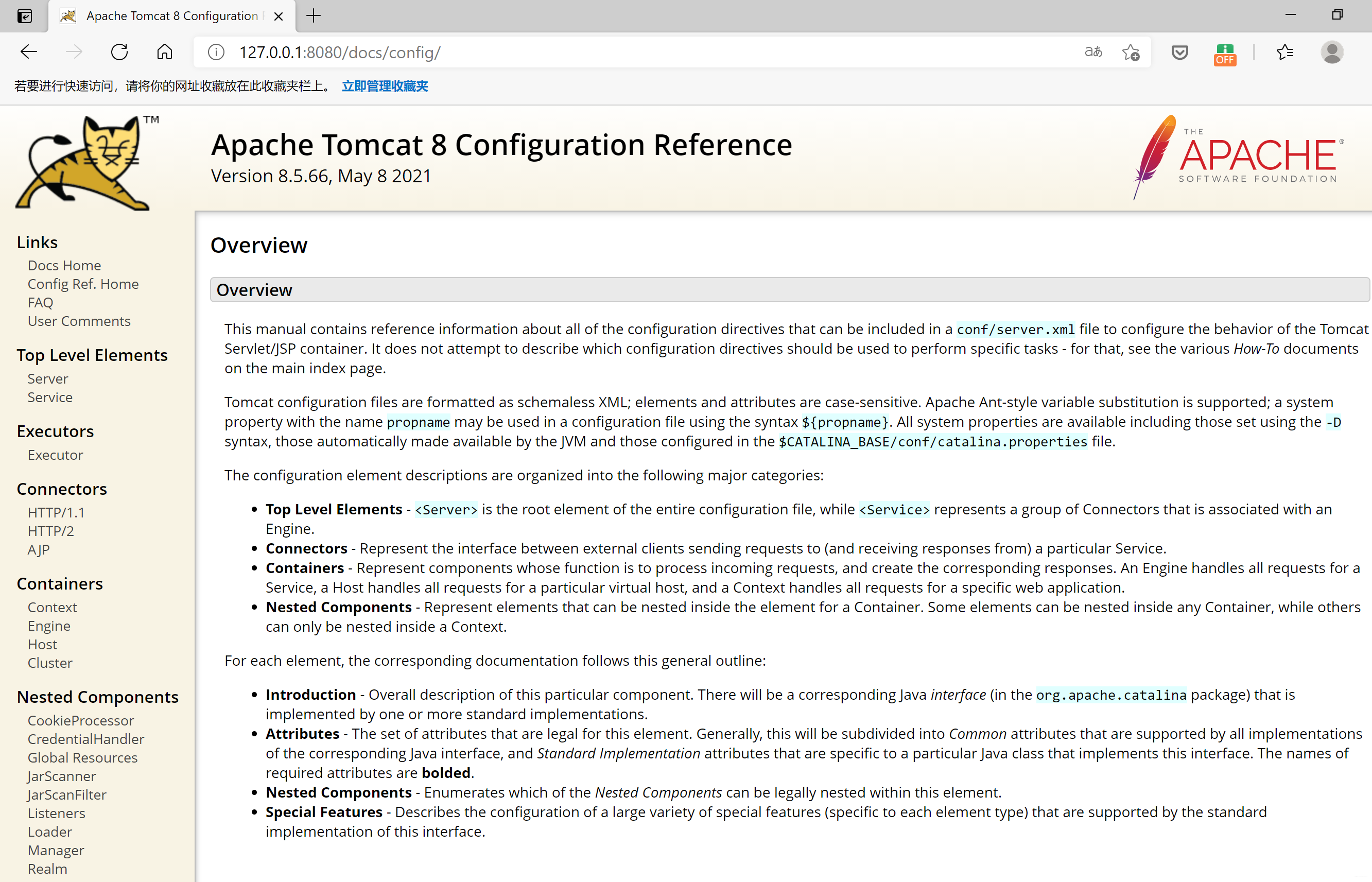Open the Host container page
The height and width of the screenshot is (882, 1372).
[x=42, y=644]
